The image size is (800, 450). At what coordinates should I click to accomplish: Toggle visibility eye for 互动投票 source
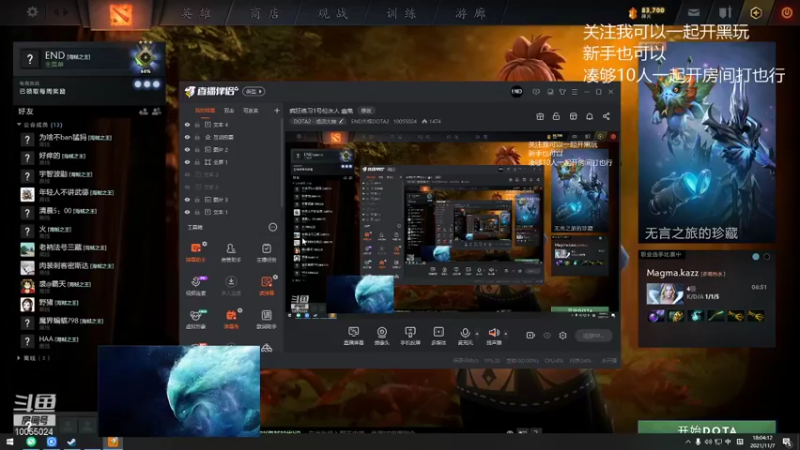pyautogui.click(x=187, y=137)
